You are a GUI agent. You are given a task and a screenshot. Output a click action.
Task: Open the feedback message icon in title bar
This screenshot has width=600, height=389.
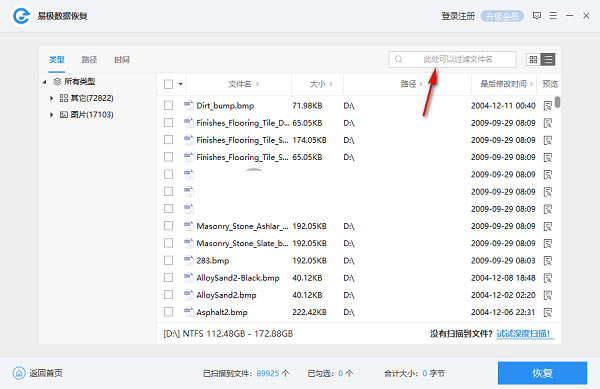click(x=536, y=16)
